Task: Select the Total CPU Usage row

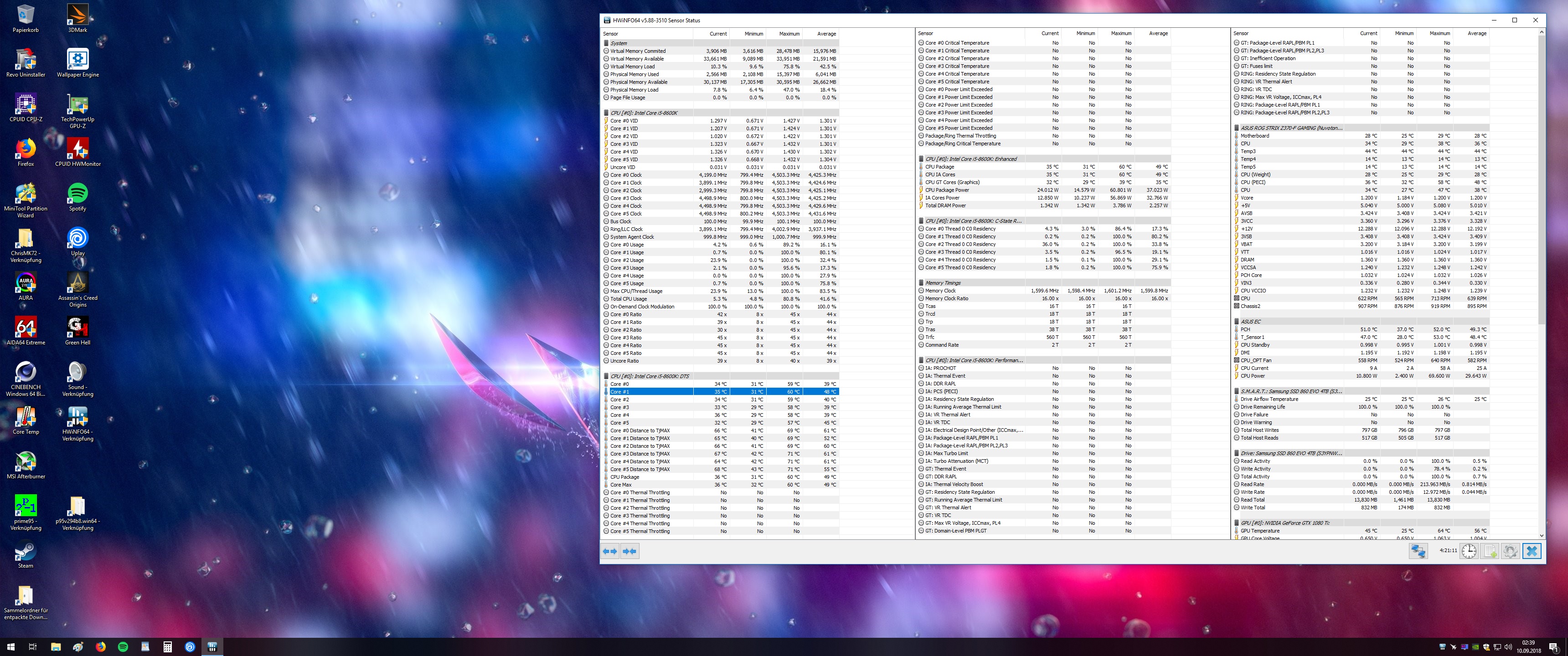Action: tap(721, 299)
